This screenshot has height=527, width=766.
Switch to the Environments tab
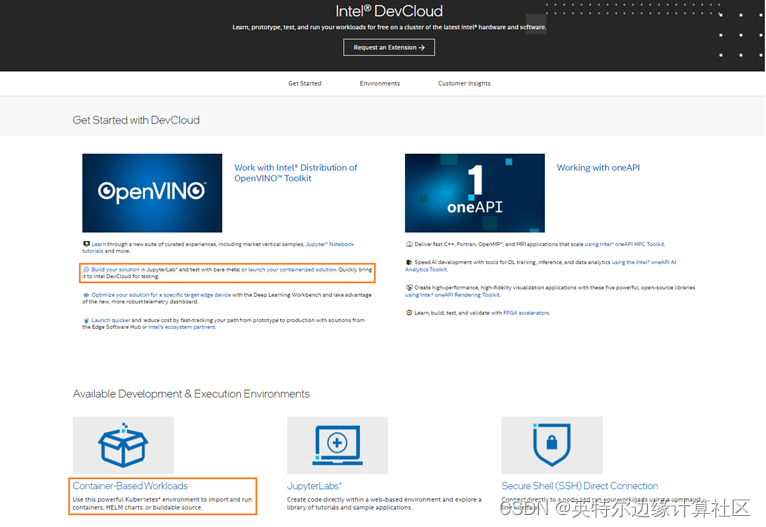point(380,84)
